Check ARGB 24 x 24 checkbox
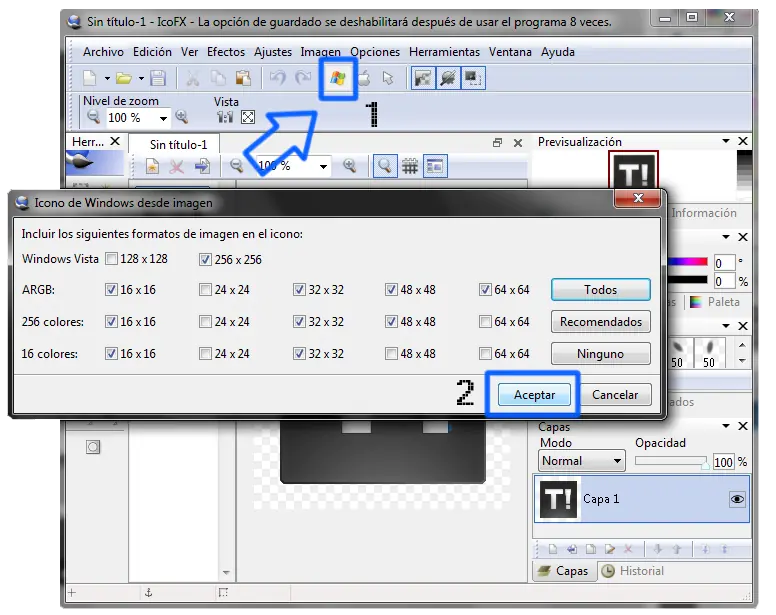776x615 pixels. point(205,289)
